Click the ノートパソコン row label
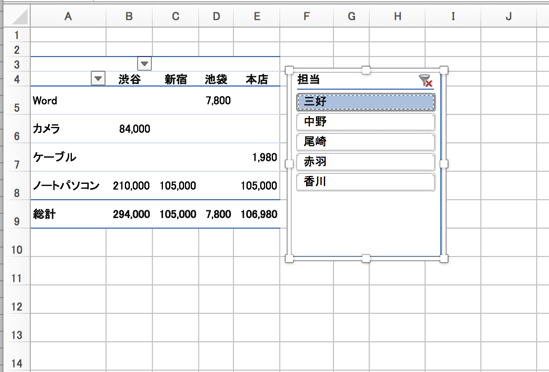The width and height of the screenshot is (549, 372). coord(66,186)
